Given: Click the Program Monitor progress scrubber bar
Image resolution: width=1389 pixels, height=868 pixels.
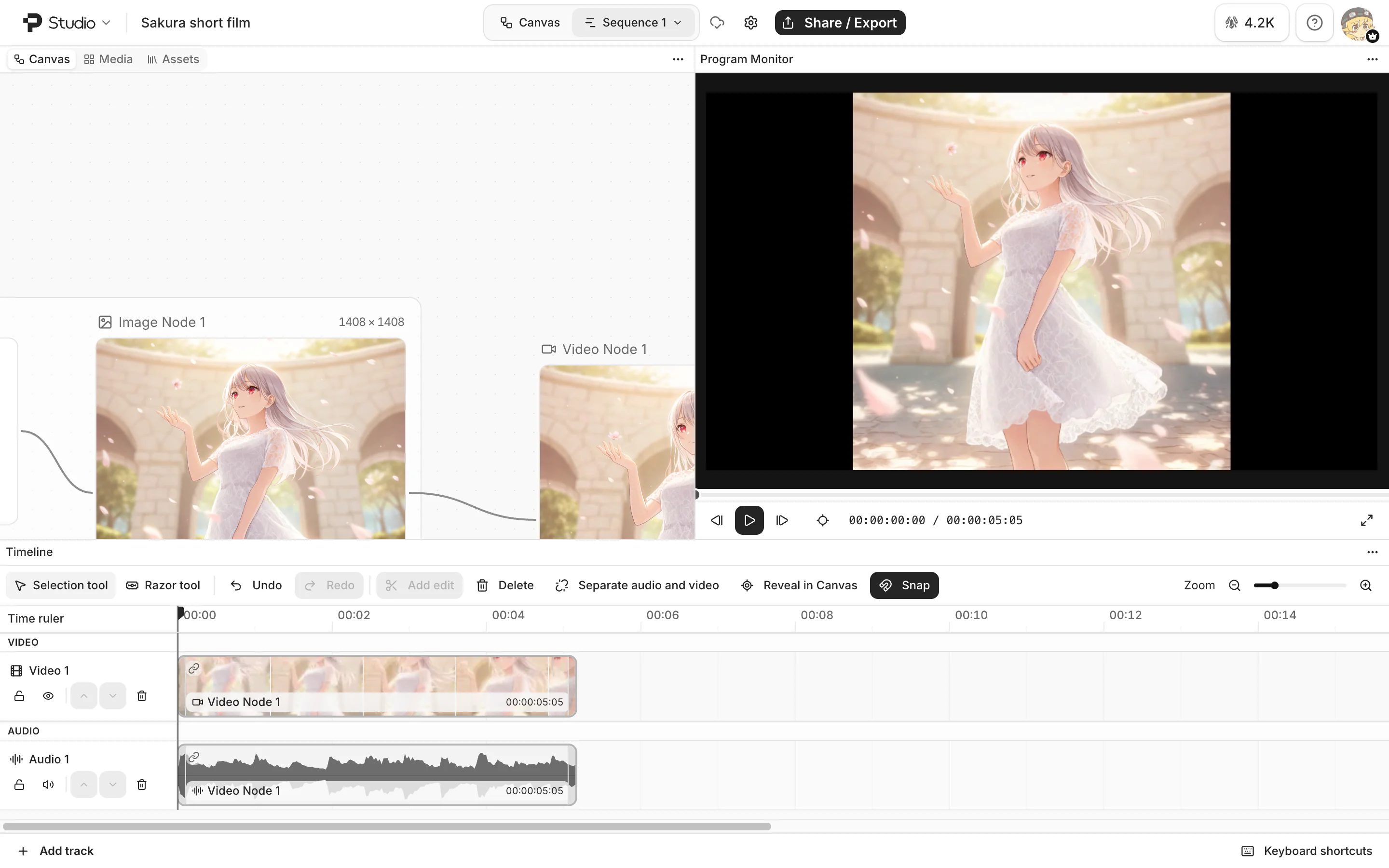Looking at the screenshot, I should tap(1042, 494).
